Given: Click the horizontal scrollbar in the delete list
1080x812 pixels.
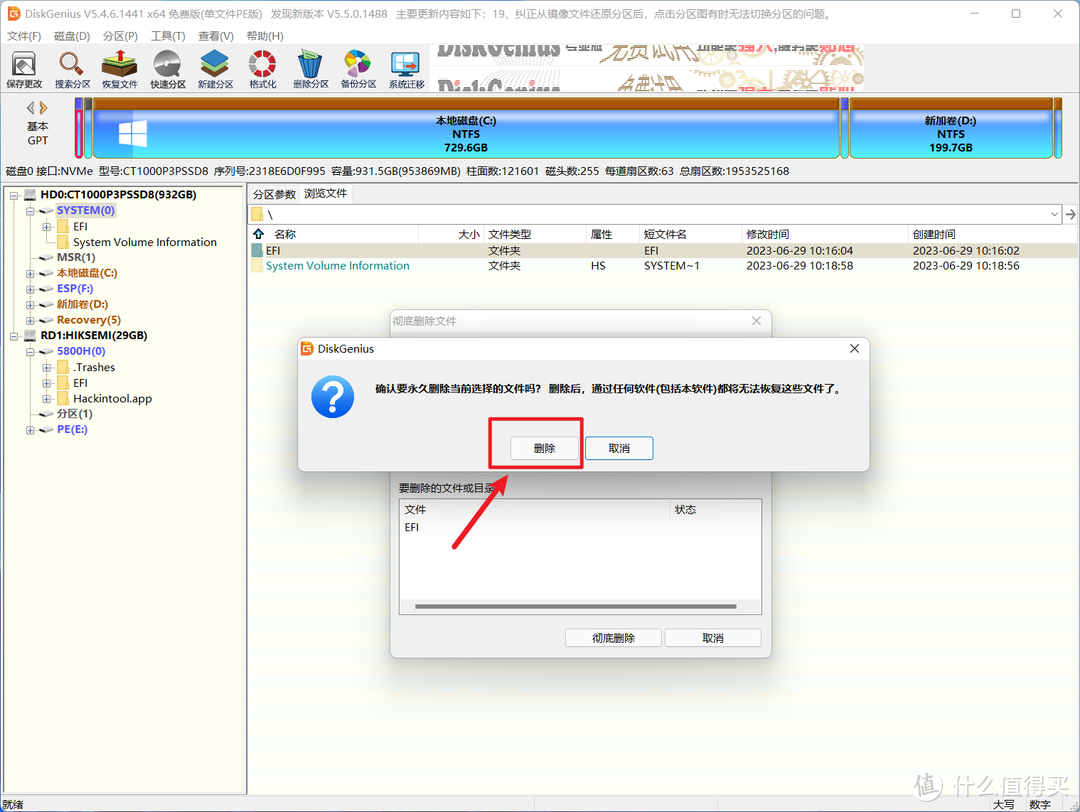Looking at the screenshot, I should pos(576,607).
